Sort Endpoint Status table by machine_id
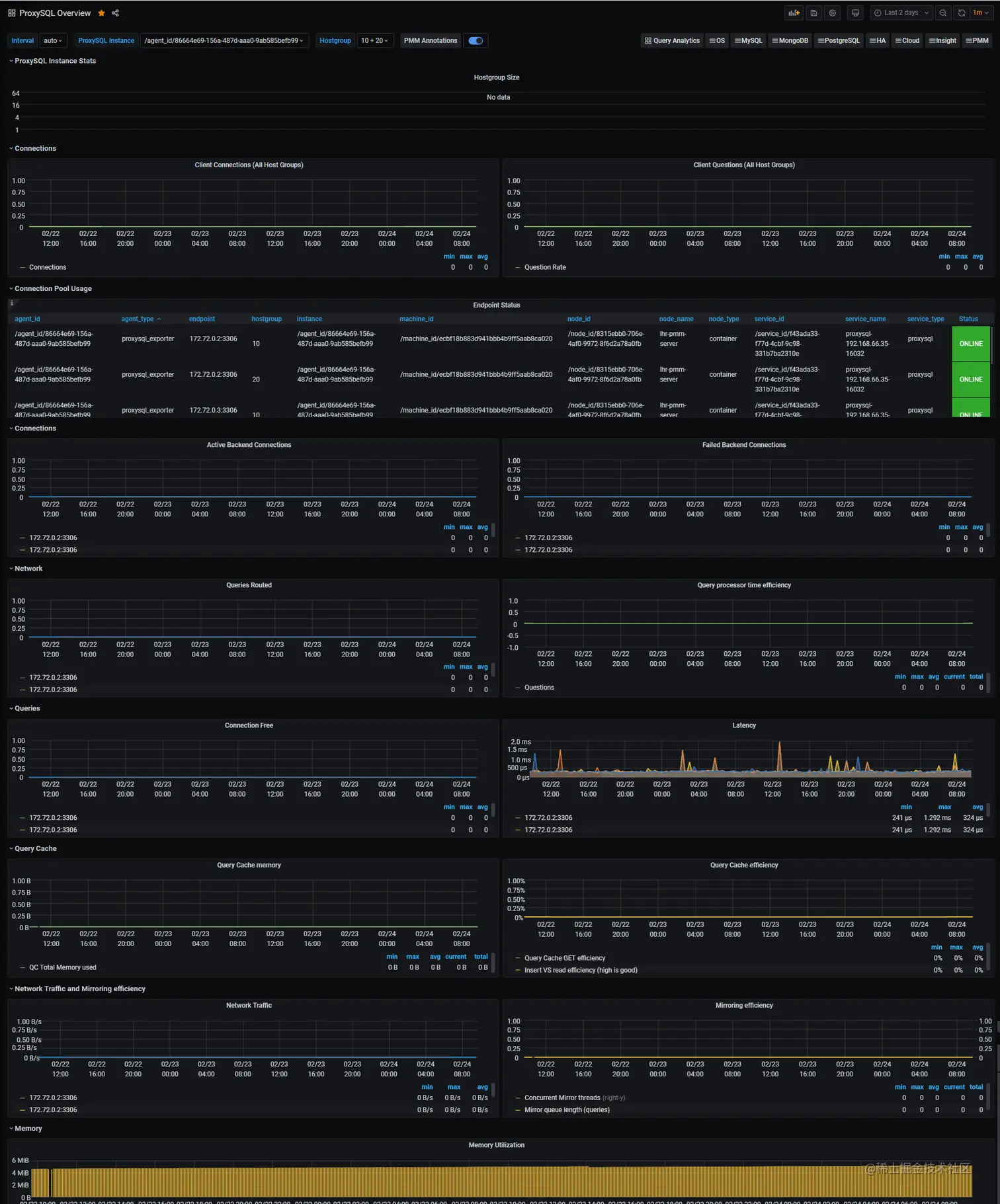Viewport: 1000px width, 1204px height. 417,319
